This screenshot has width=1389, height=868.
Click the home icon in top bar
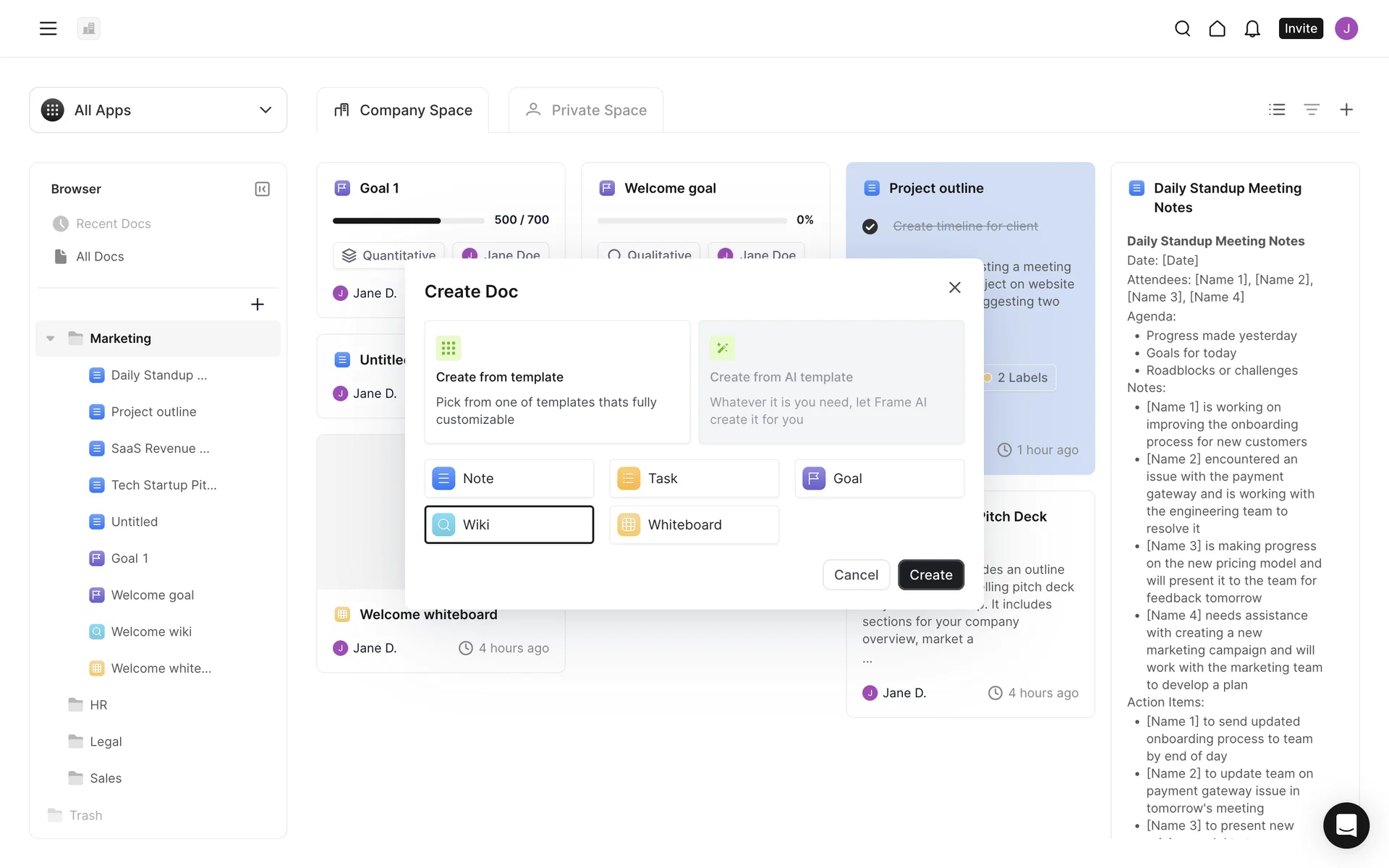pos(1217,28)
